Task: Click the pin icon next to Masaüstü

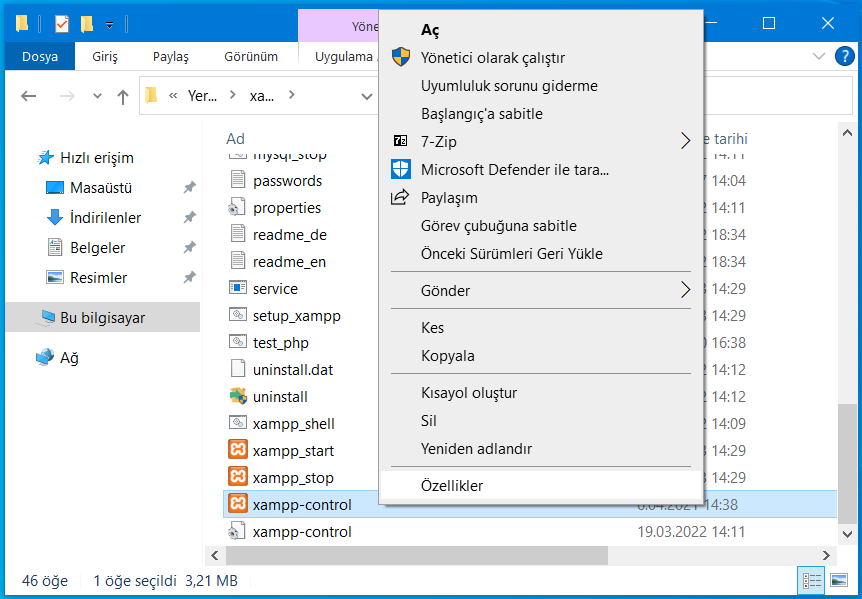Action: [x=189, y=187]
